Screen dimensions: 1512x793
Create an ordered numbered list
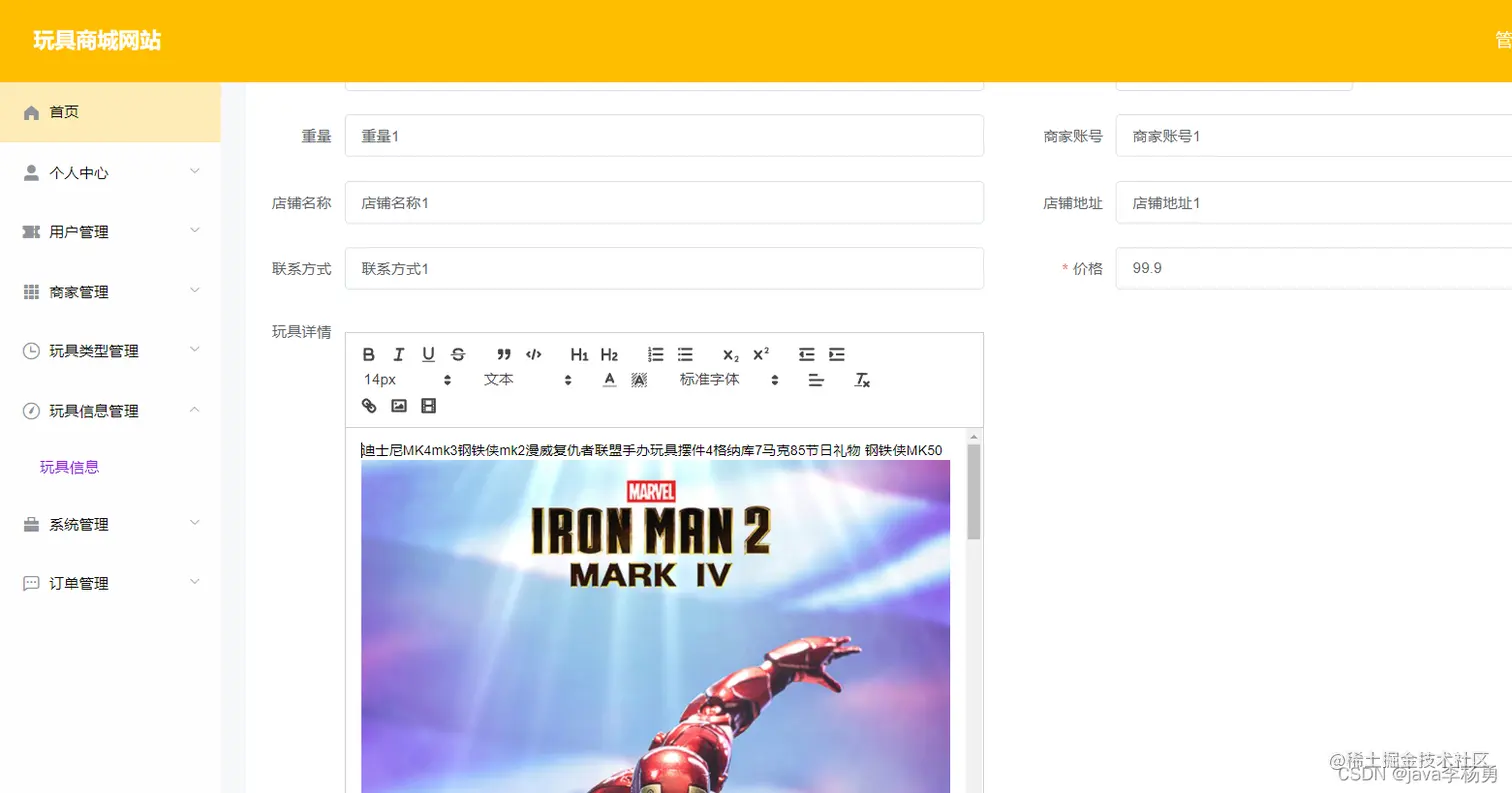(x=656, y=354)
